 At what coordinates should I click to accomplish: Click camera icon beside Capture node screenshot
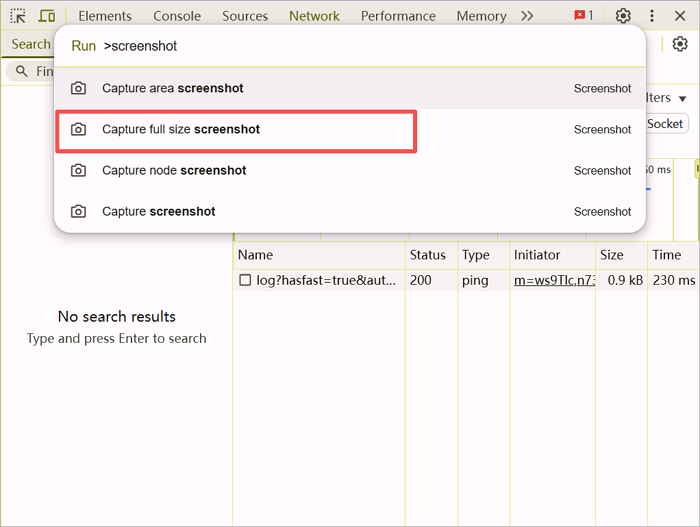(79, 170)
